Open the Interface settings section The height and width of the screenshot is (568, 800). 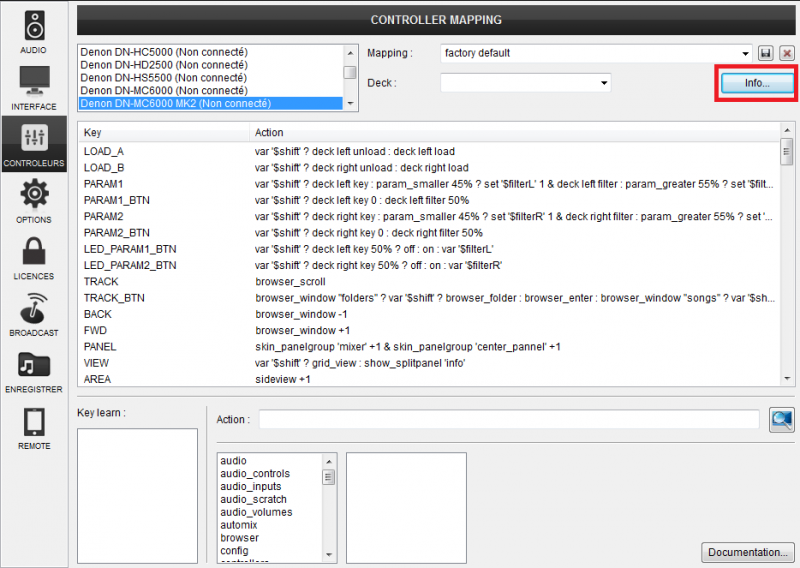coord(34,86)
